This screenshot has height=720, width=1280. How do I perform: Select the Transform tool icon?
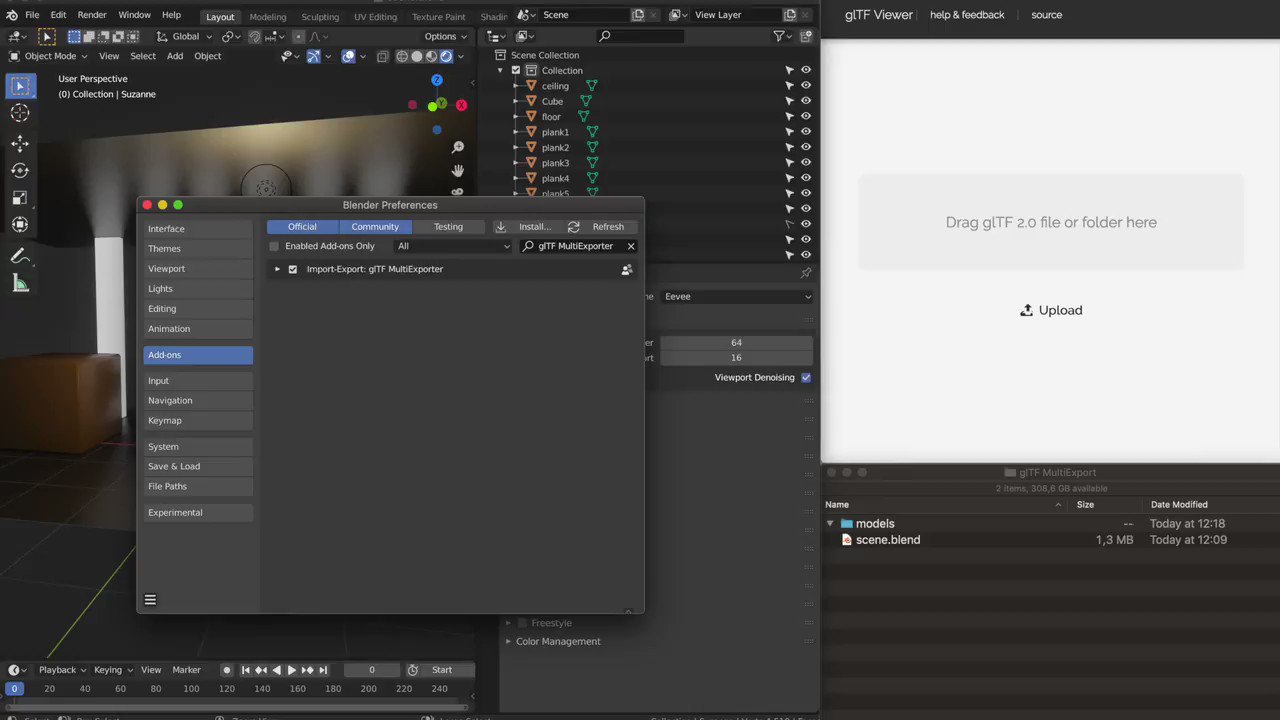point(20,224)
